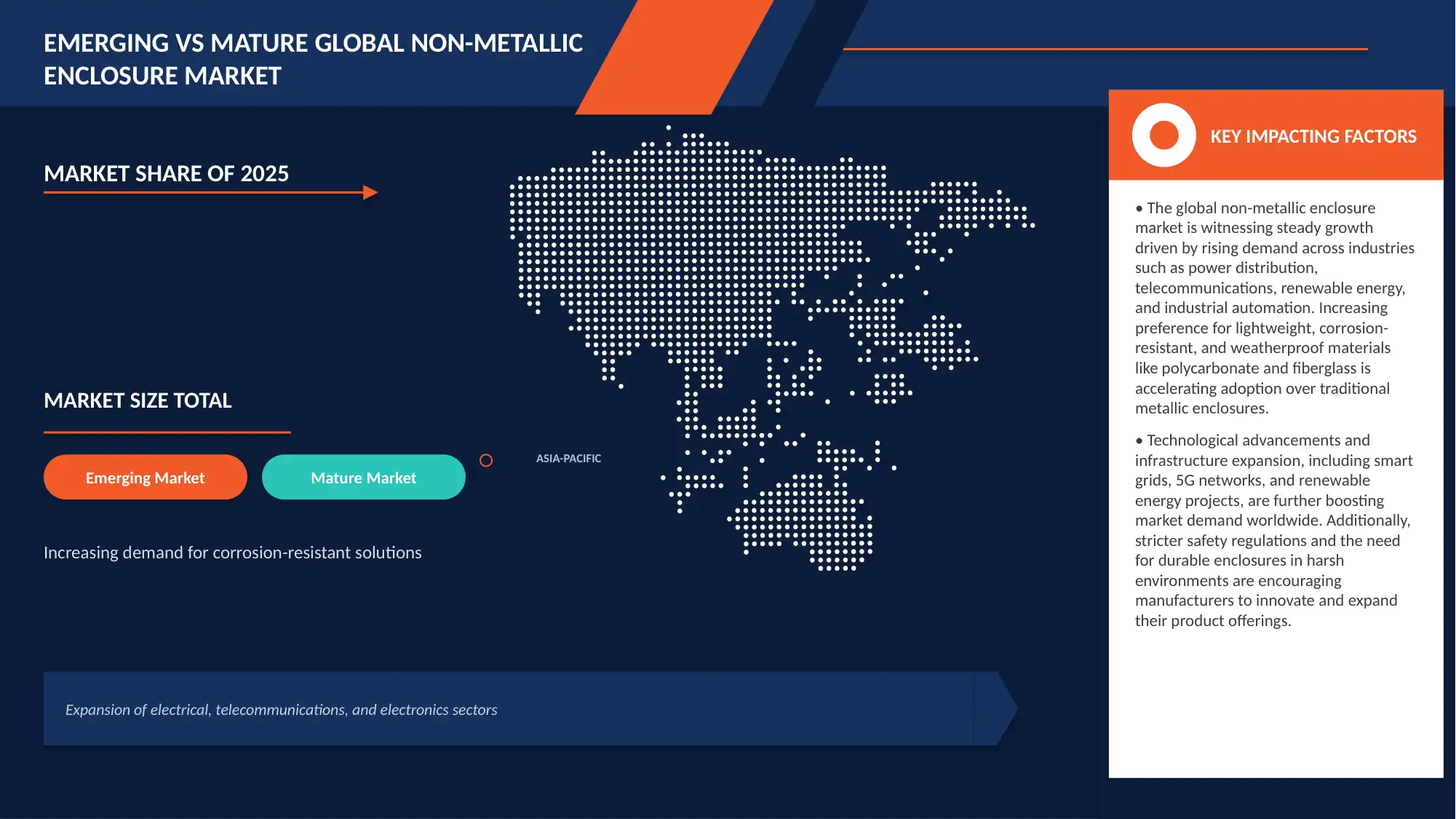Click the Australia portion of dotted map
This screenshot has width=1456, height=819.
[800, 521]
